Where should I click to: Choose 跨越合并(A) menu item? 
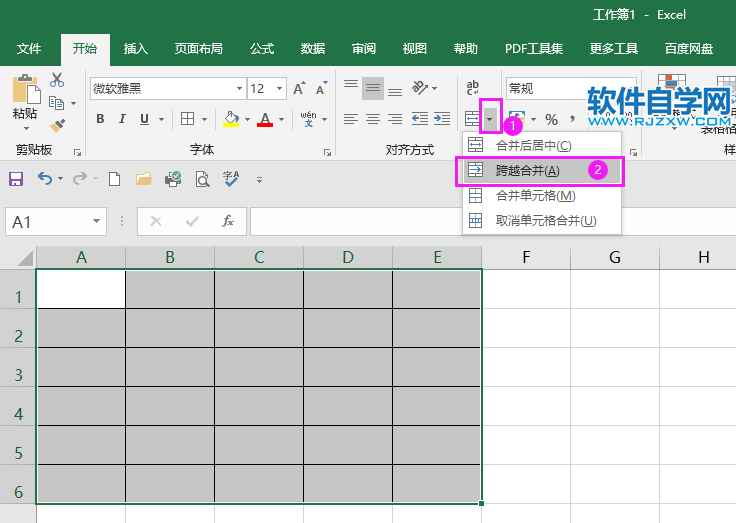coord(540,171)
